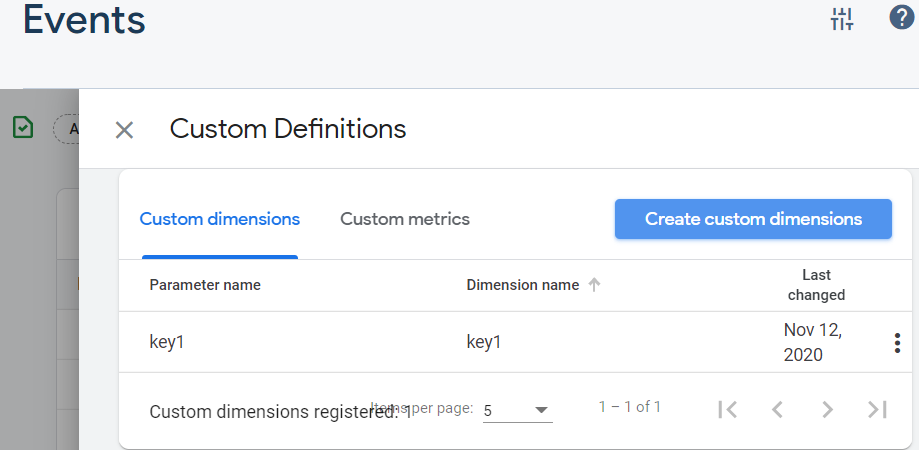Select key1 in the Parameter name column
This screenshot has height=450, width=919.
[x=167, y=342]
